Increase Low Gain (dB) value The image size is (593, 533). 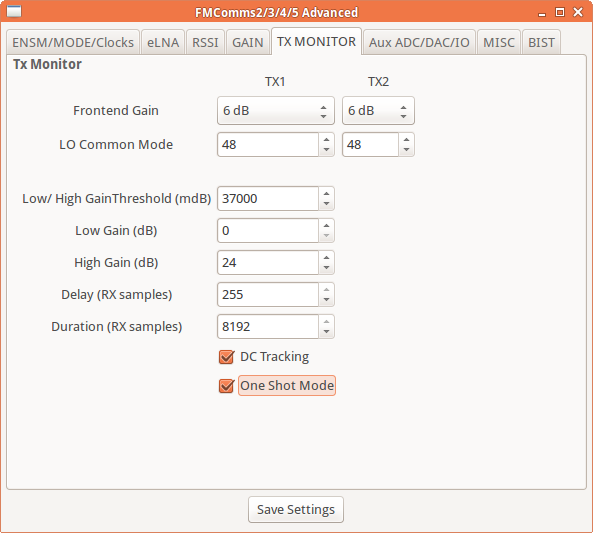[326, 225]
